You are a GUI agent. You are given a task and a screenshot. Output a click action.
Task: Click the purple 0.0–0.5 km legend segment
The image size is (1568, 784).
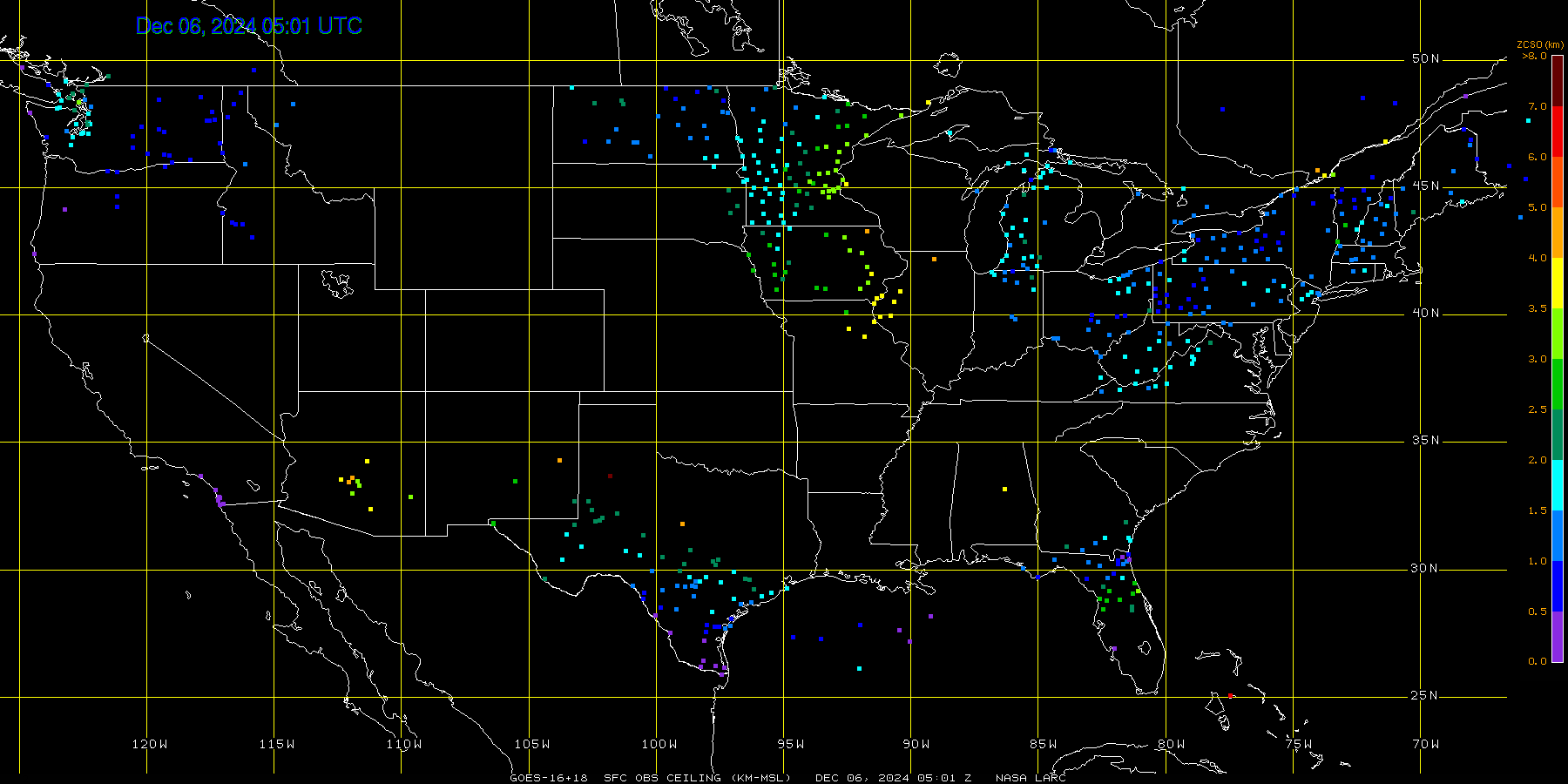point(1557,637)
